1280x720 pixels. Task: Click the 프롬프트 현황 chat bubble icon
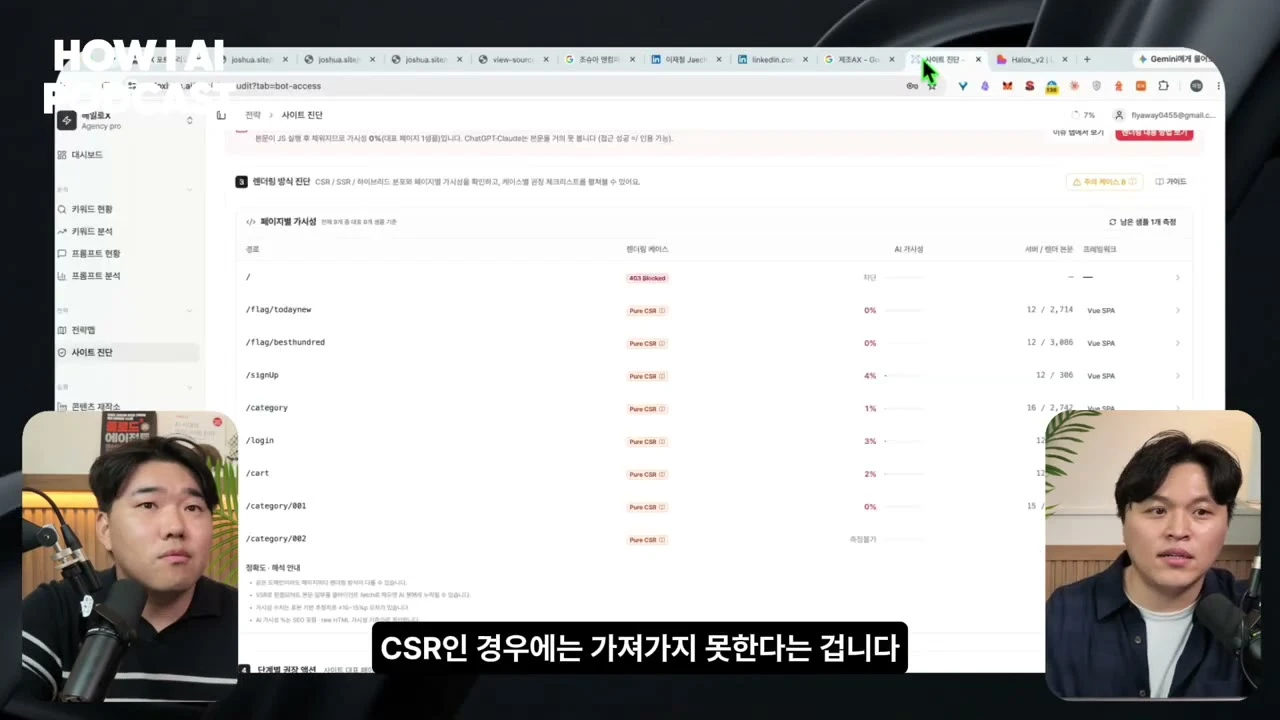62,254
